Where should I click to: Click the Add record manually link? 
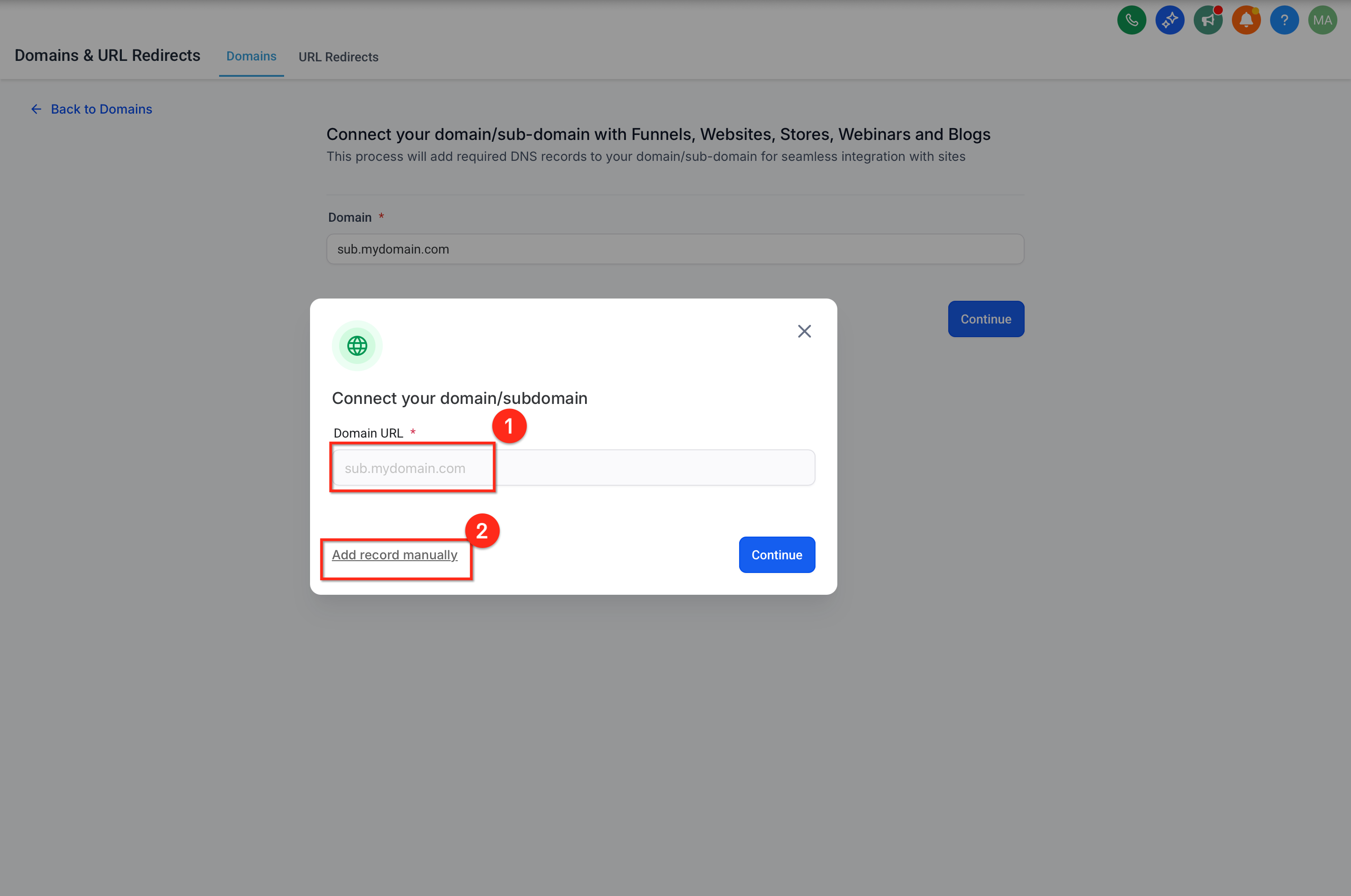click(x=395, y=554)
